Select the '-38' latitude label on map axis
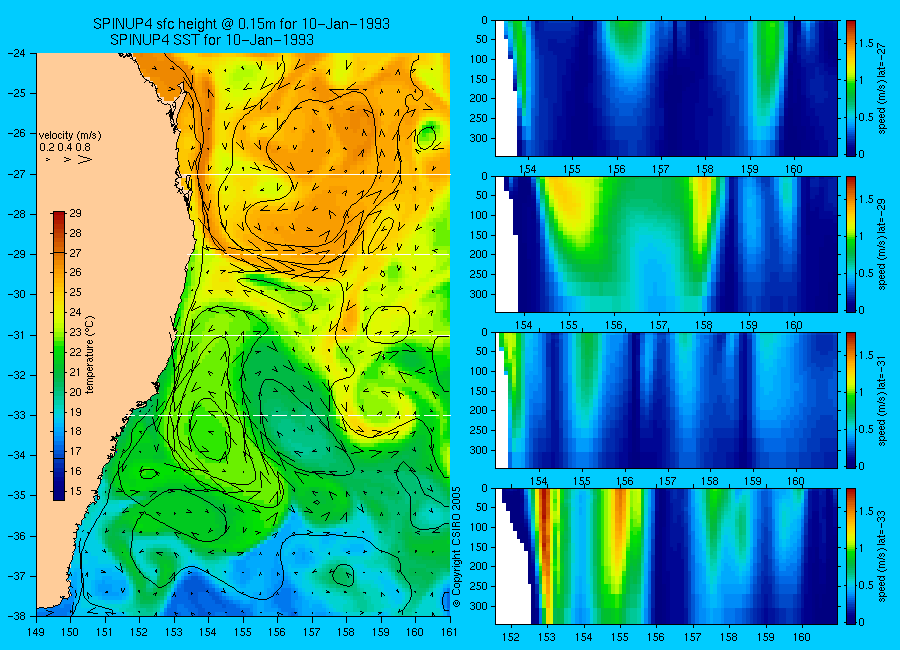This screenshot has height=650, width=900. tap(16, 616)
